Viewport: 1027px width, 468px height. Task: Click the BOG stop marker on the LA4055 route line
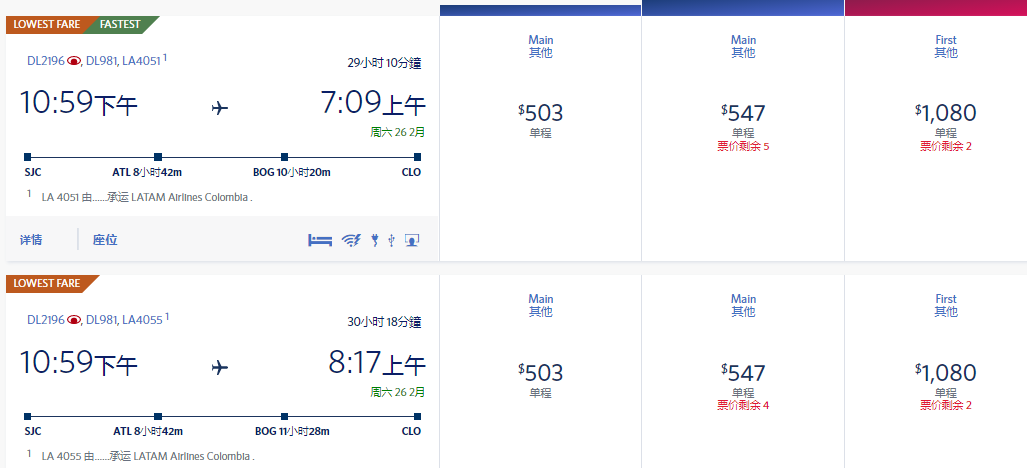point(285,416)
